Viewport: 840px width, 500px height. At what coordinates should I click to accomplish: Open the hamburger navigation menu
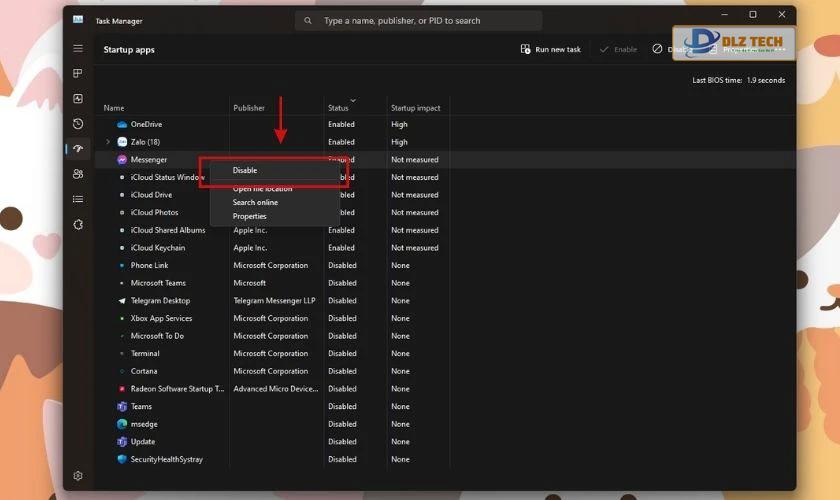tap(78, 49)
